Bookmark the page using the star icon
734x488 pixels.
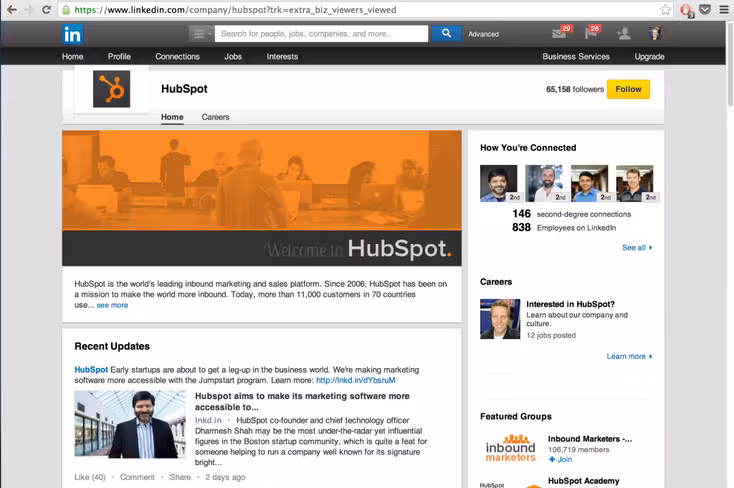665,9
